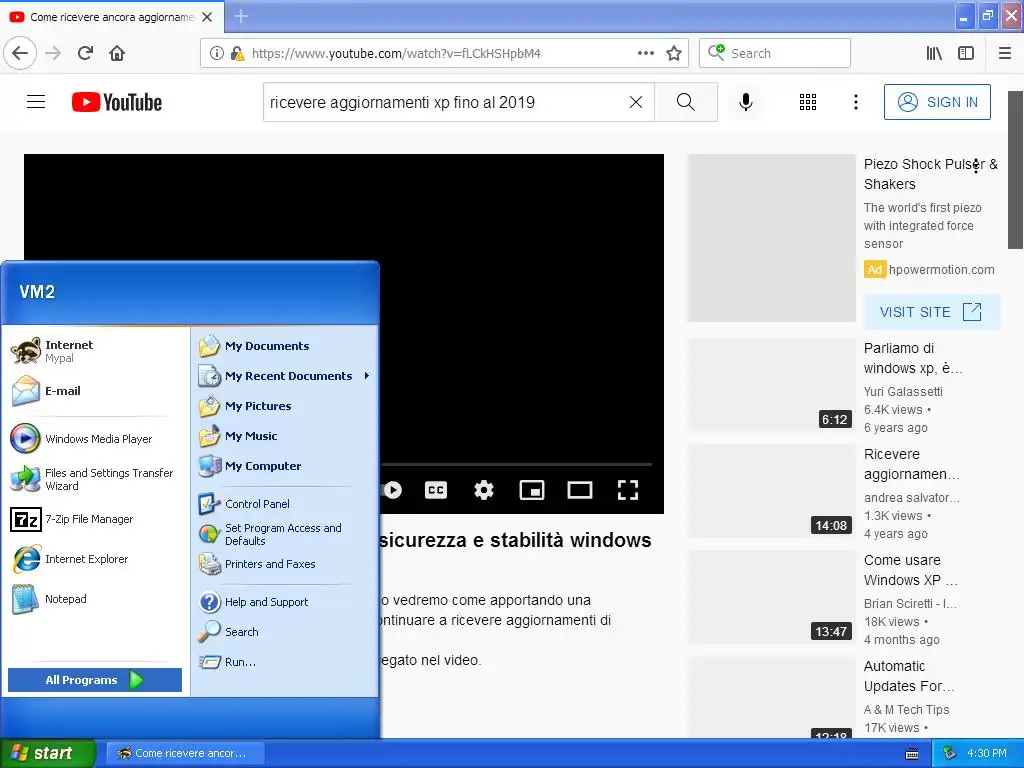Open 'Automatic Updates For...' video link

coord(909,676)
